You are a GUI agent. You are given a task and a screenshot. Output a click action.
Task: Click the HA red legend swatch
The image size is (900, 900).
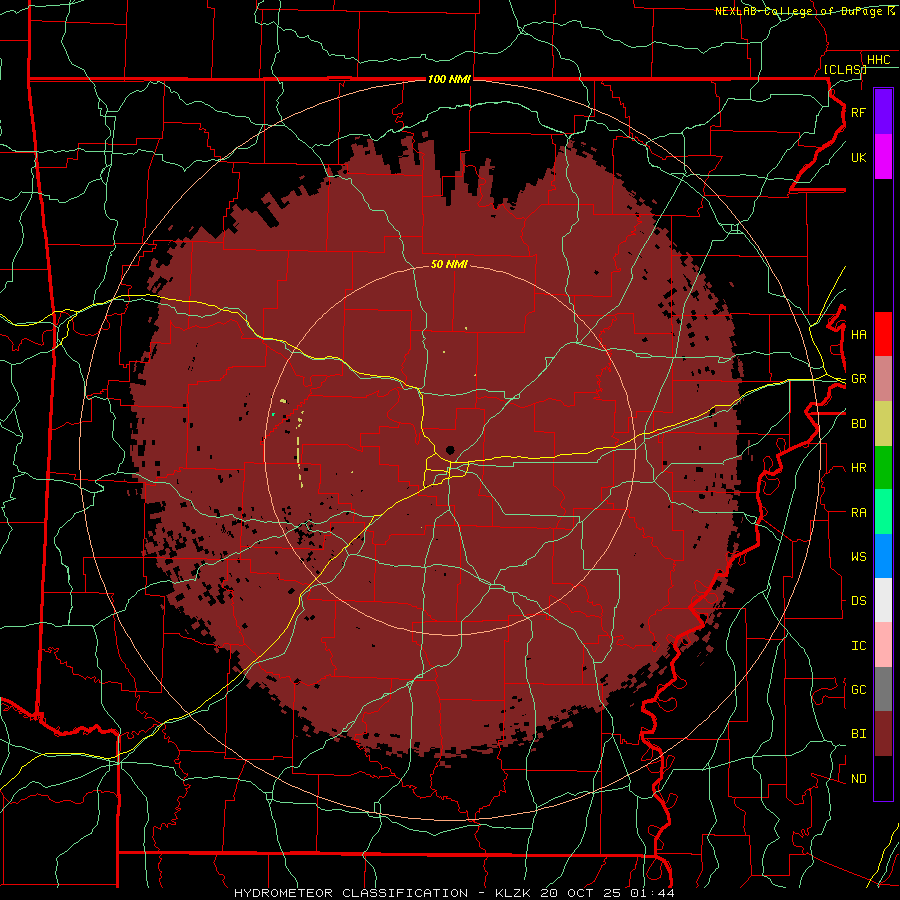pos(883,334)
